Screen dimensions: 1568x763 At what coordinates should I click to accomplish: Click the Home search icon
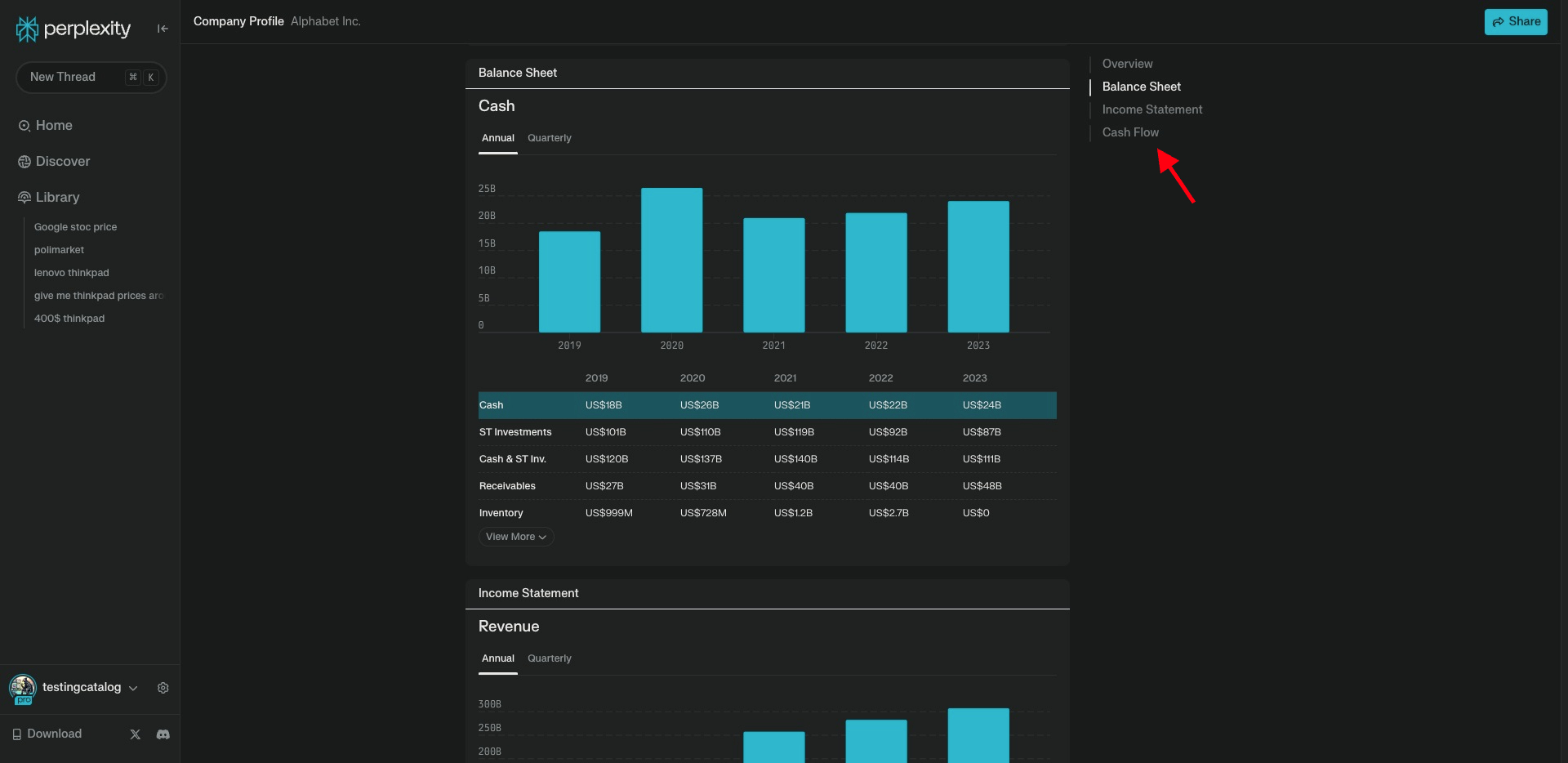(x=24, y=126)
